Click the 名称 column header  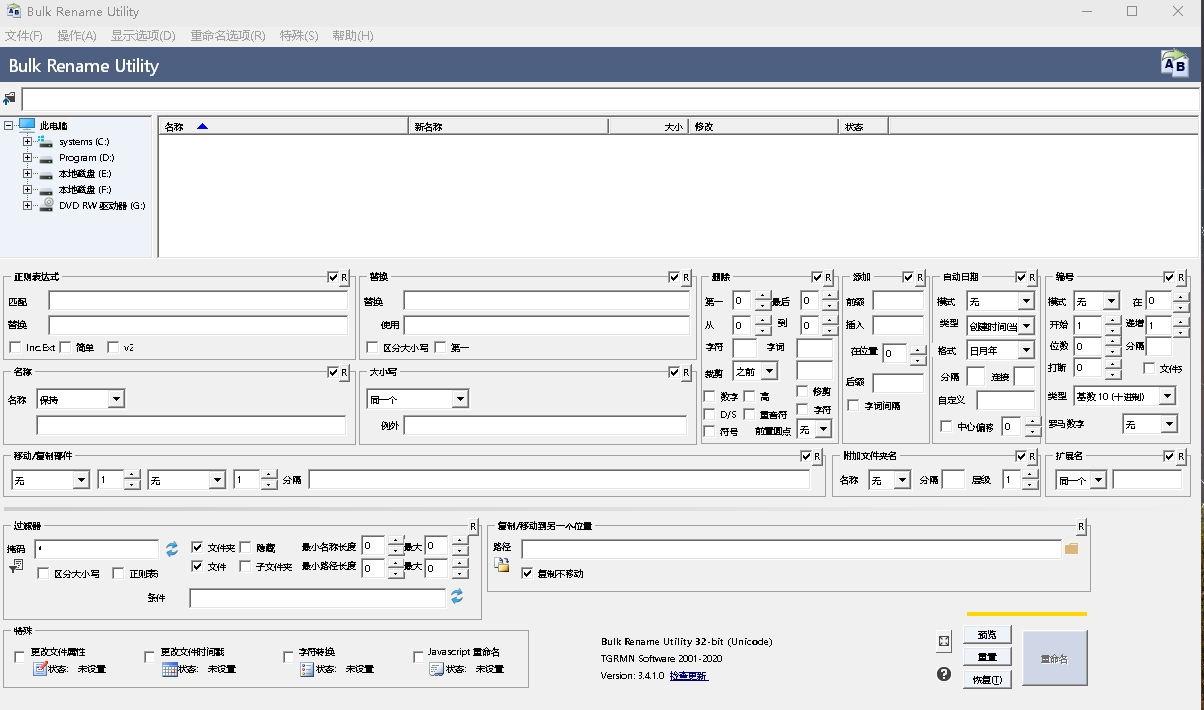click(x=284, y=126)
